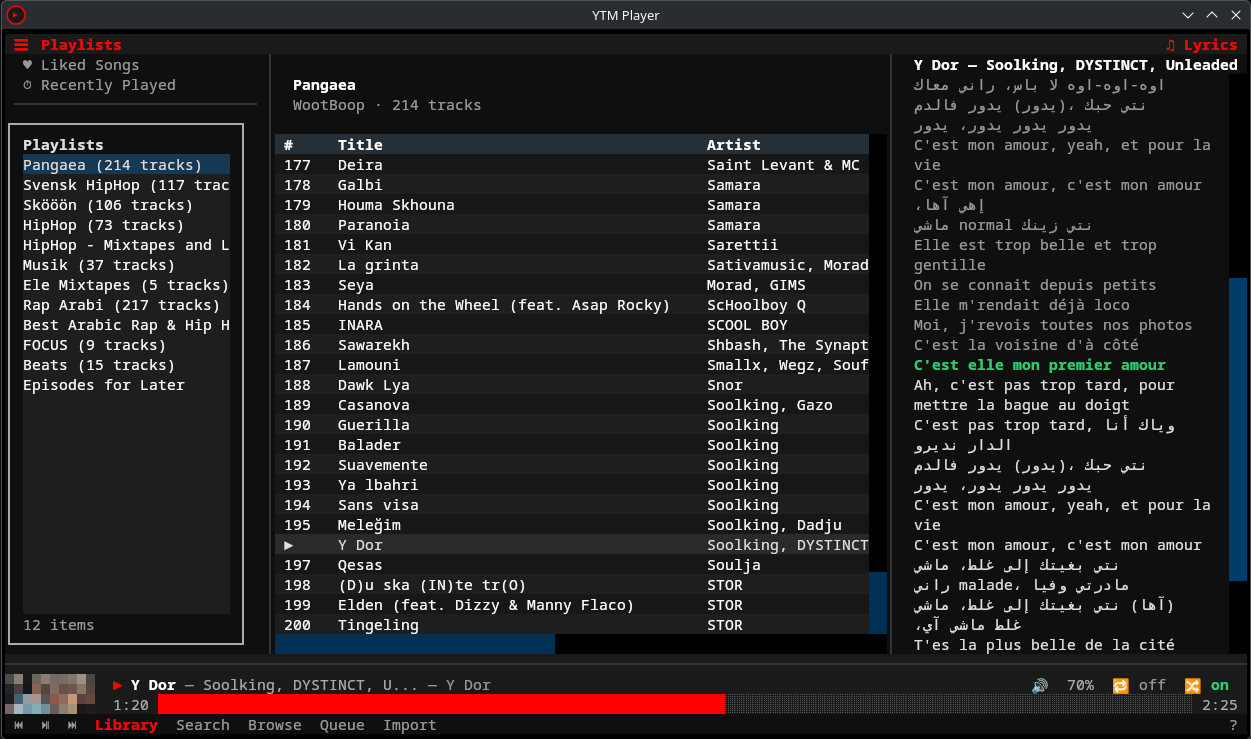Toggle the repeat mode currently set off
1251x739 pixels.
coord(1120,685)
